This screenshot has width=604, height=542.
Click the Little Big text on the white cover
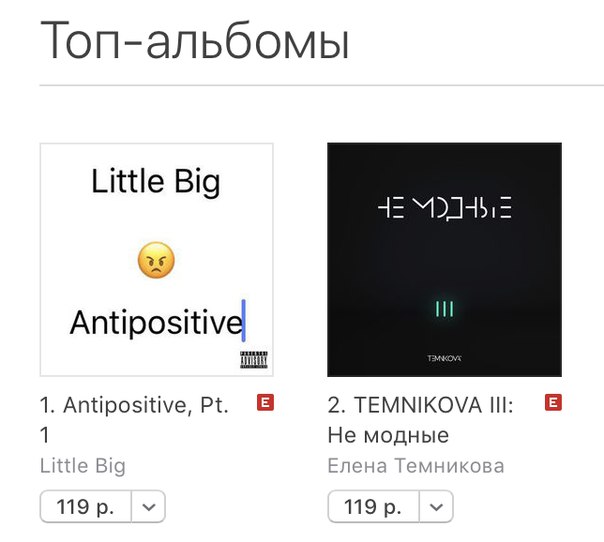pyautogui.click(x=156, y=181)
